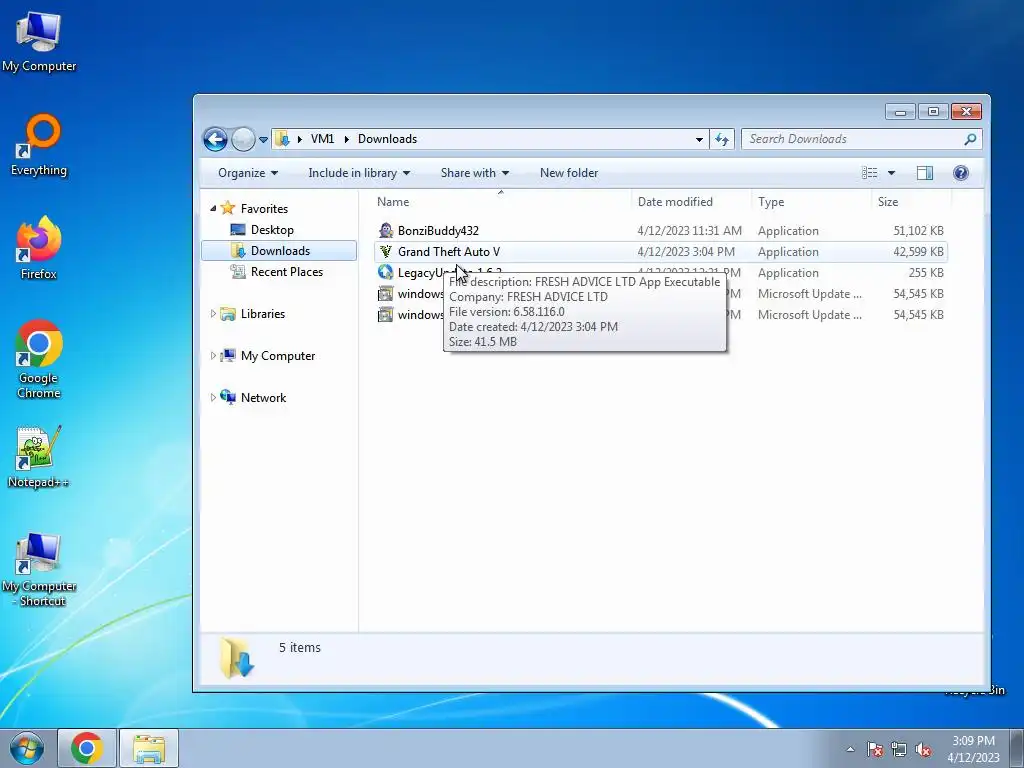The width and height of the screenshot is (1024, 768).
Task: Open the Include in library menu
Action: [x=359, y=173]
